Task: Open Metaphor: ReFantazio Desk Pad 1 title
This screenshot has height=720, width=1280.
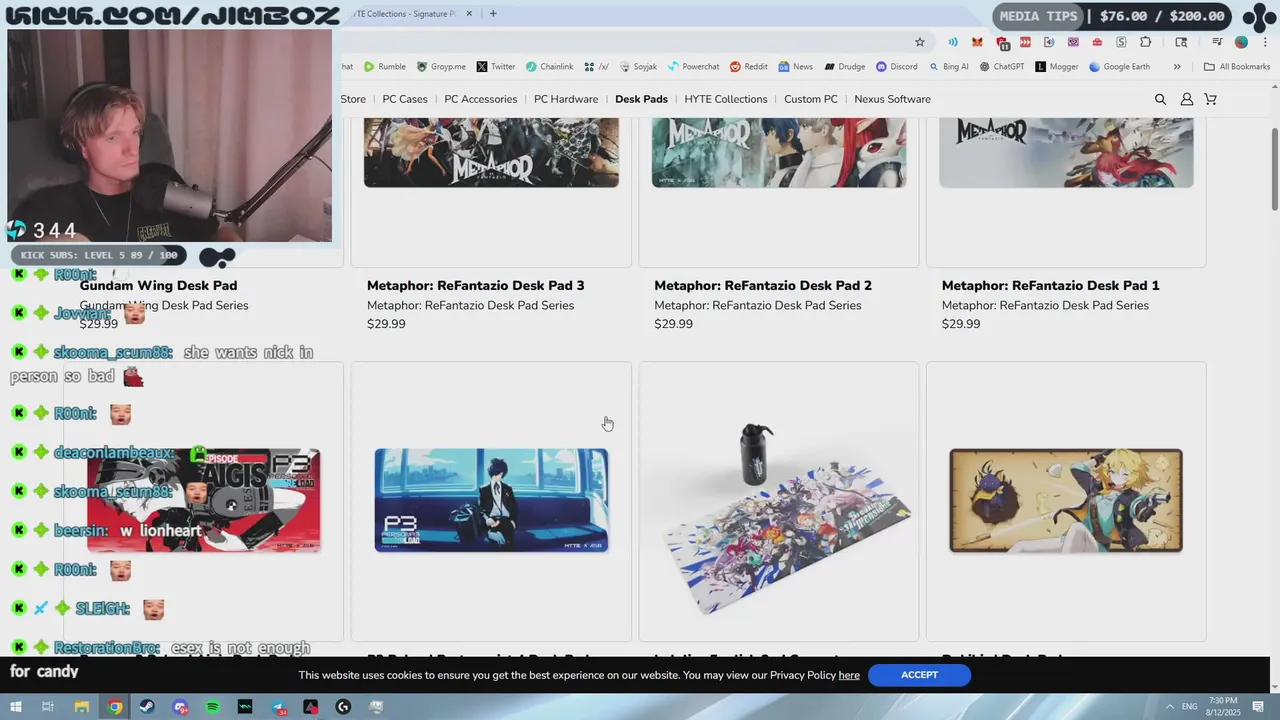Action: pos(1050,286)
